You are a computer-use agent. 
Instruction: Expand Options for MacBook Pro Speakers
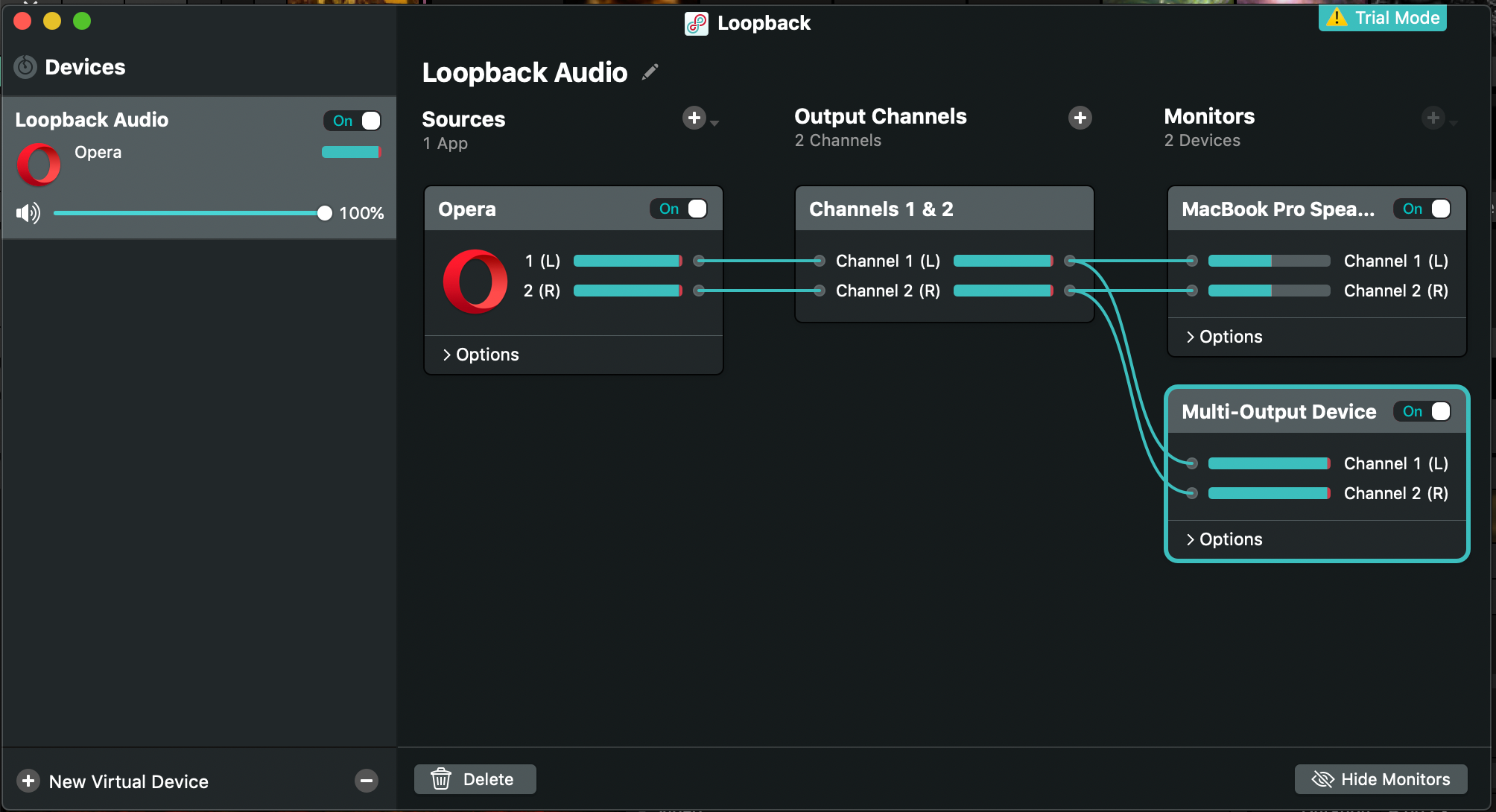coord(1224,337)
